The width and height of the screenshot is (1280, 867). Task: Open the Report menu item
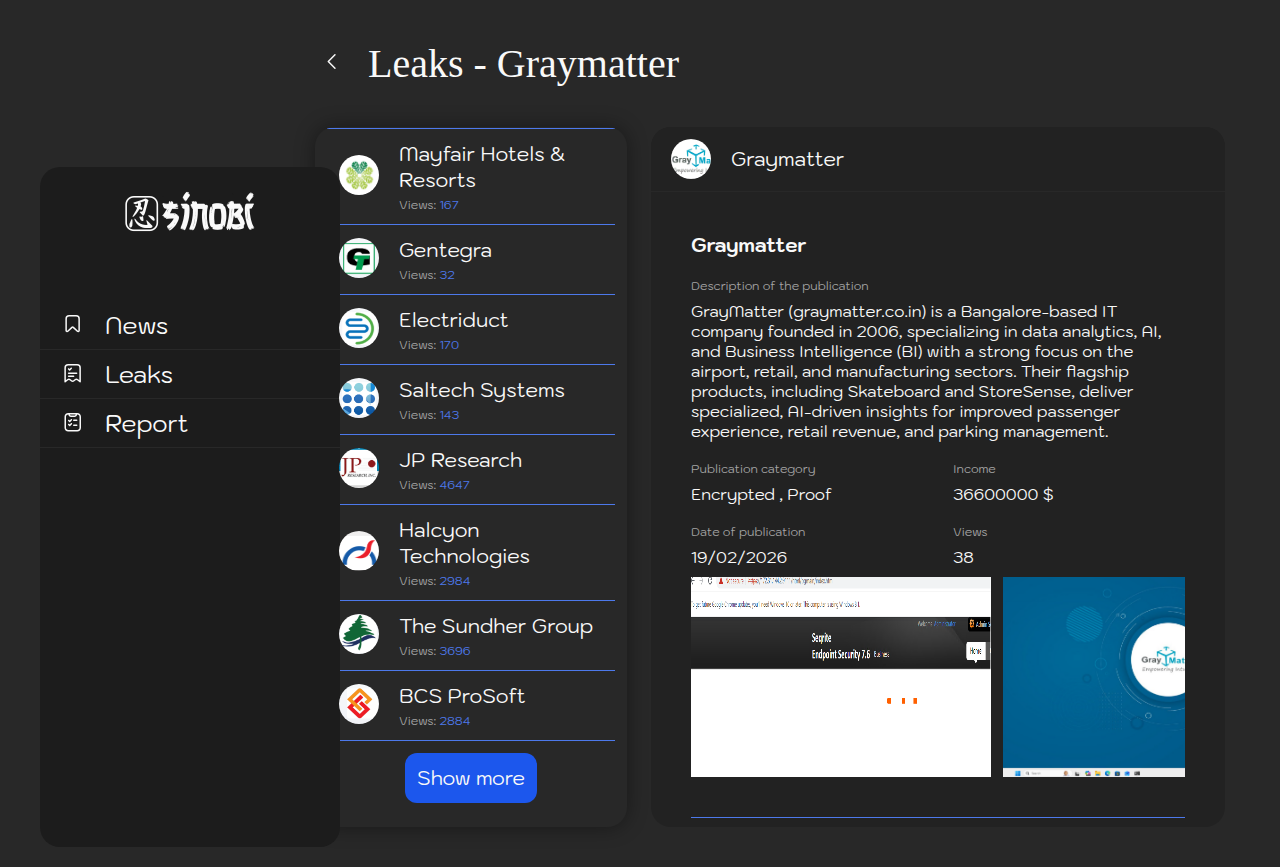(146, 424)
